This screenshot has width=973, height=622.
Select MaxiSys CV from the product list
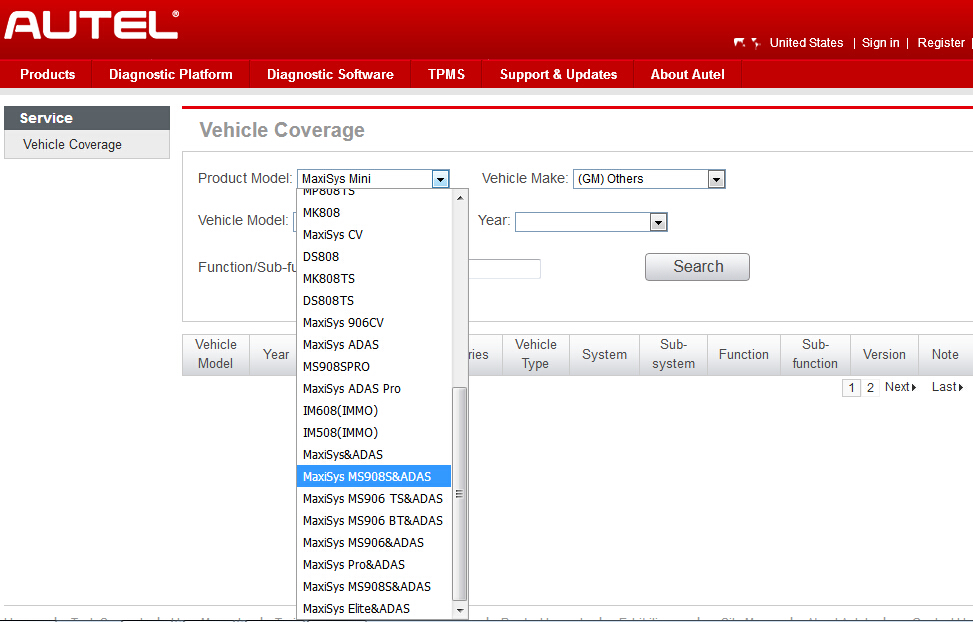(333, 235)
